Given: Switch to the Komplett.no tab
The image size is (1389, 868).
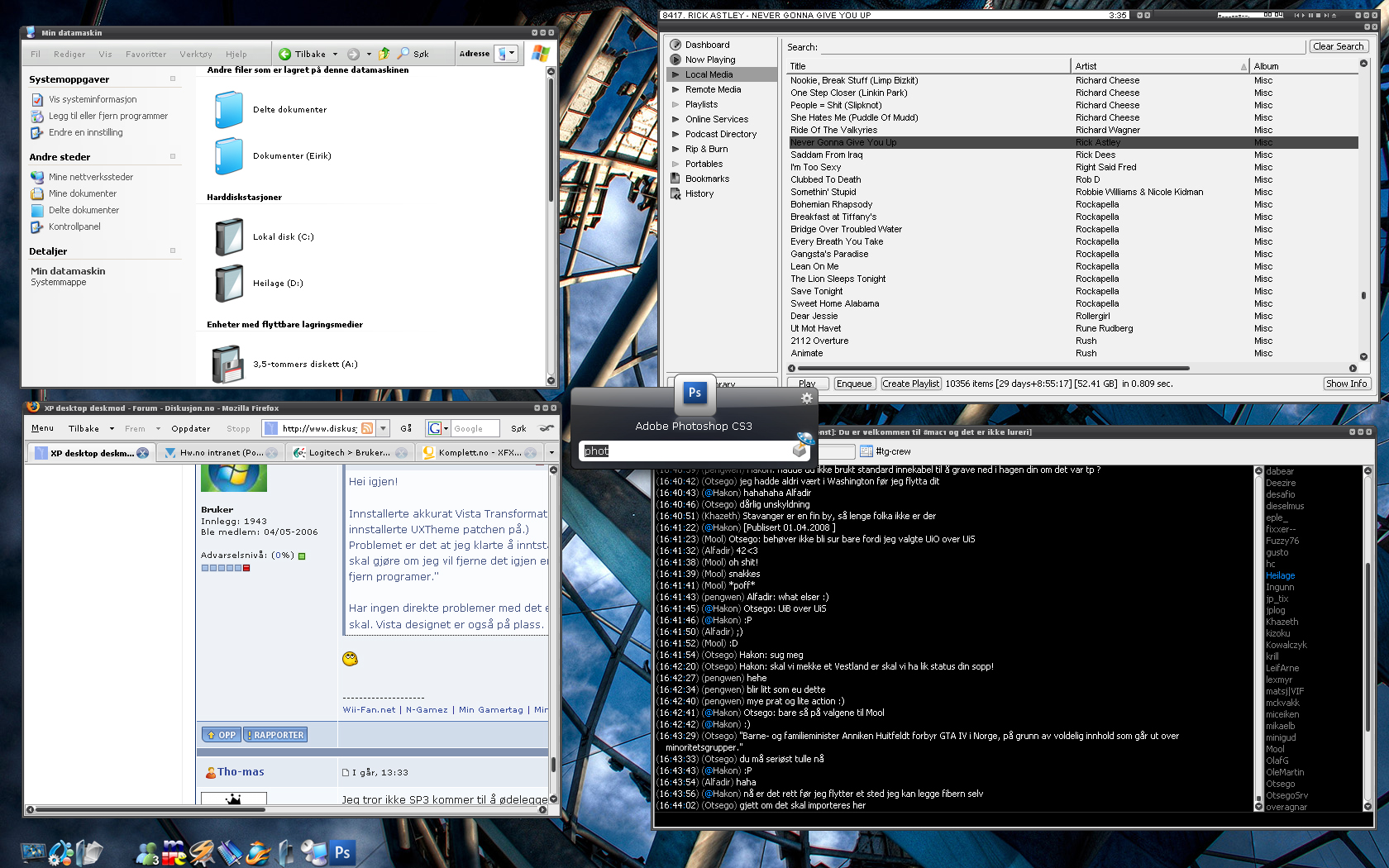Looking at the screenshot, I should point(479,453).
